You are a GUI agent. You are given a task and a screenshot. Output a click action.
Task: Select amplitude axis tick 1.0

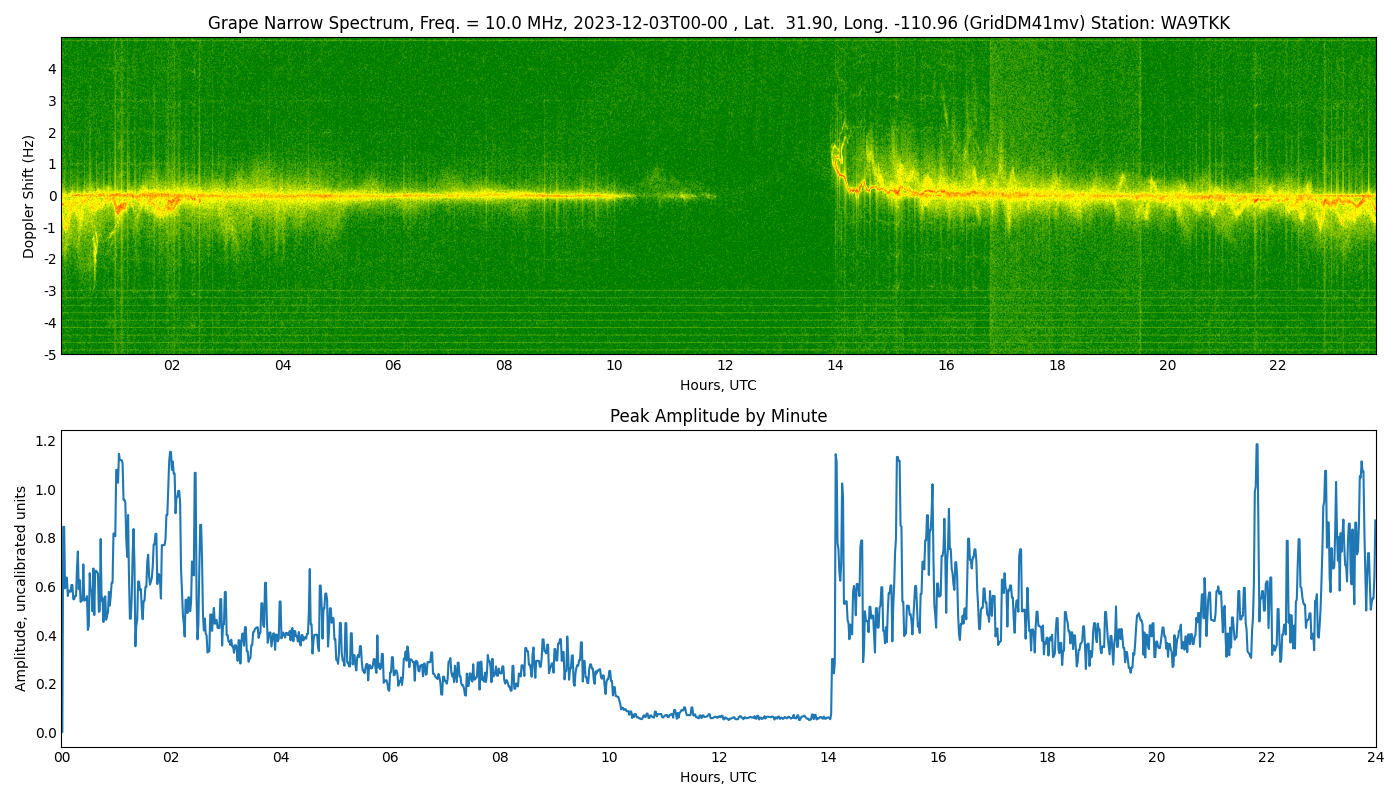click(x=46, y=490)
